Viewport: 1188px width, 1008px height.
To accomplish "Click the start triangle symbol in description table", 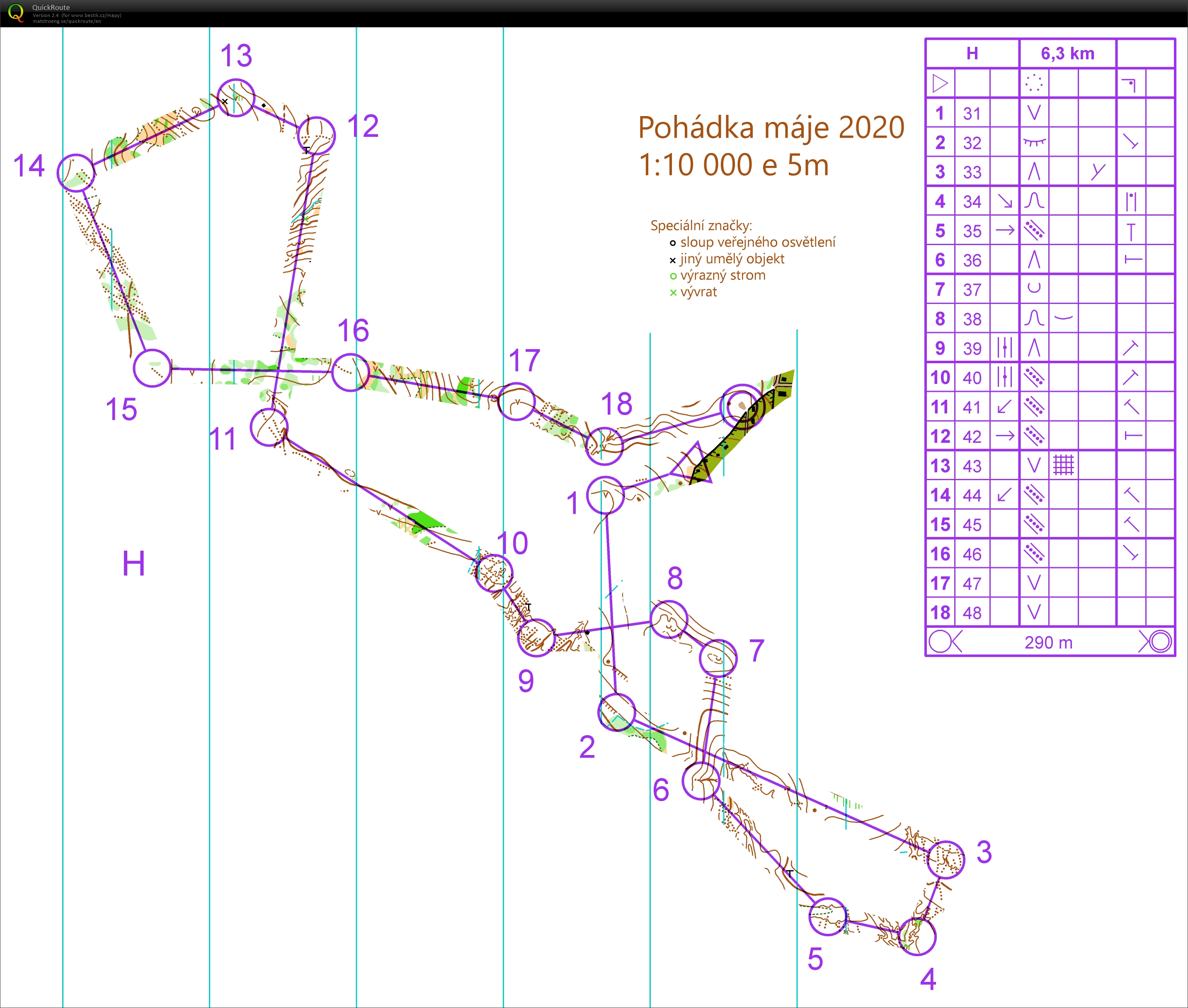I will [940, 83].
